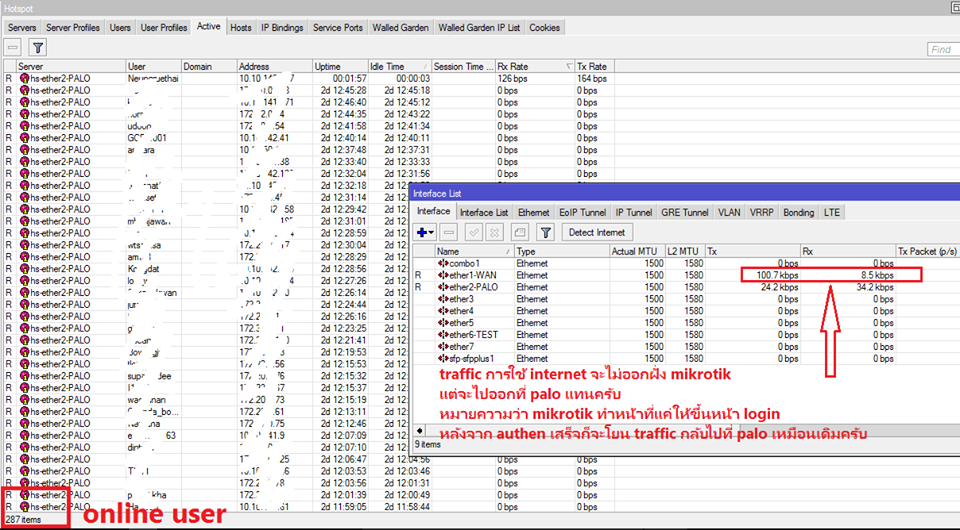Screen dimensions: 960x530
Task: Select the VLAN tab in Interface List
Action: [x=729, y=212]
